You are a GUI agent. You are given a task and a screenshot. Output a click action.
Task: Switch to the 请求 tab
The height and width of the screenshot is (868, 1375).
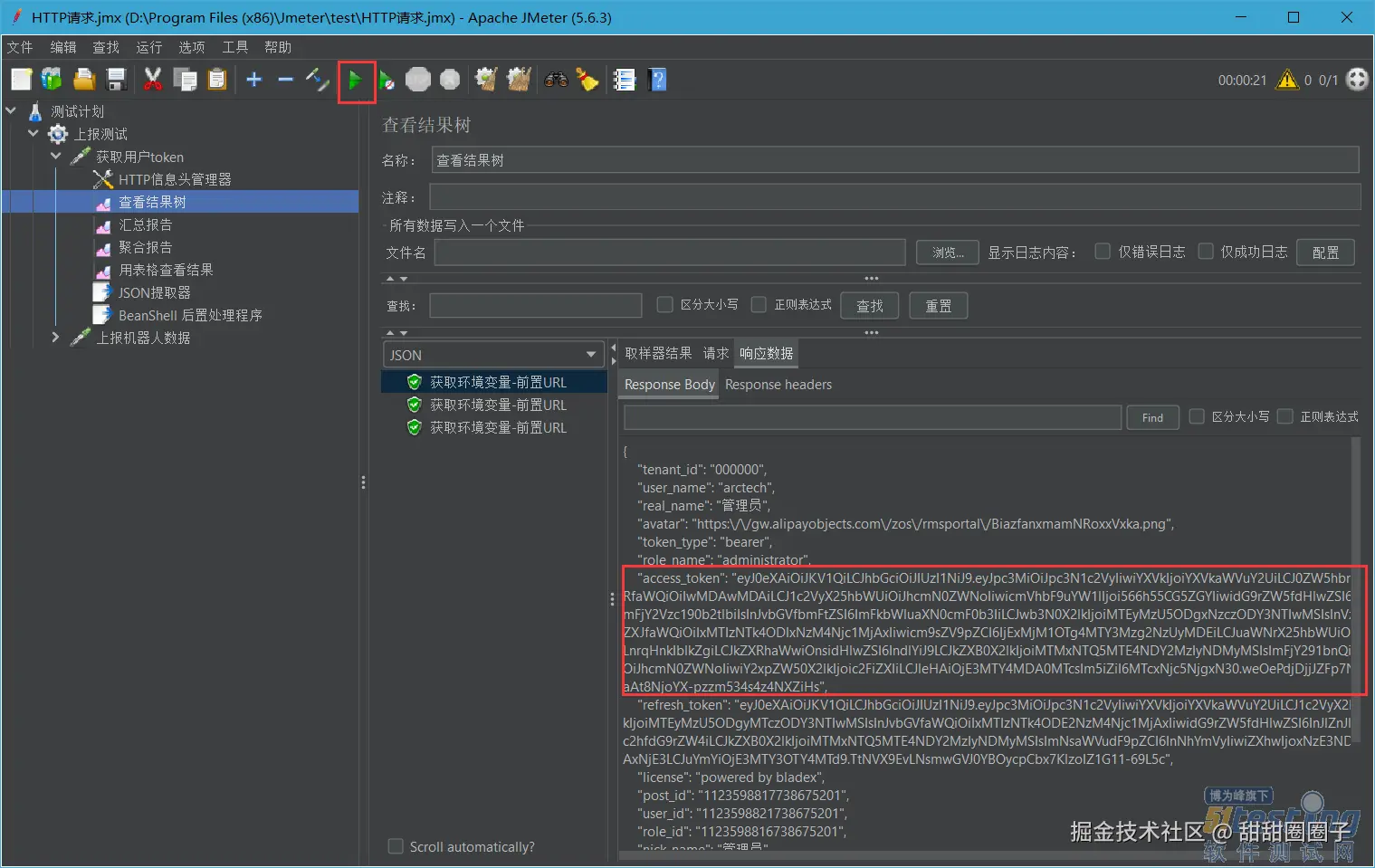716,353
